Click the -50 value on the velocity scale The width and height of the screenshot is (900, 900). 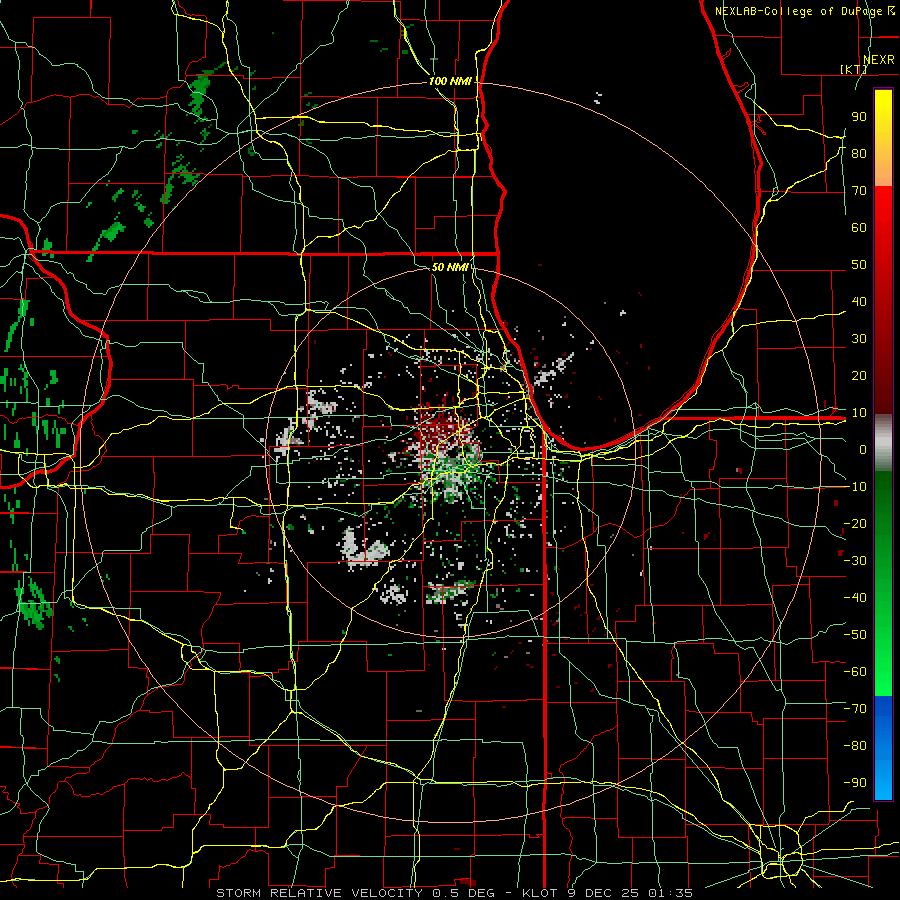[x=855, y=634]
